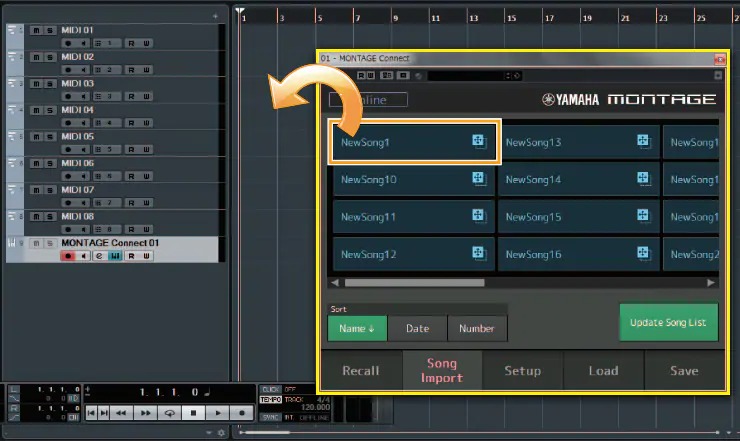Open MIDI 08 channel selector

click(x=106, y=229)
